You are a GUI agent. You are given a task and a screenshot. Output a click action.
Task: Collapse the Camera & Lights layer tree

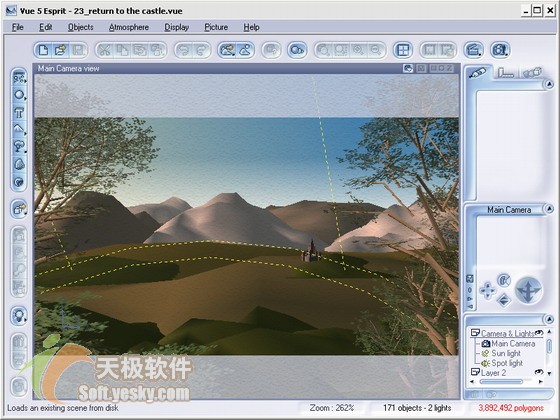[x=475, y=333]
